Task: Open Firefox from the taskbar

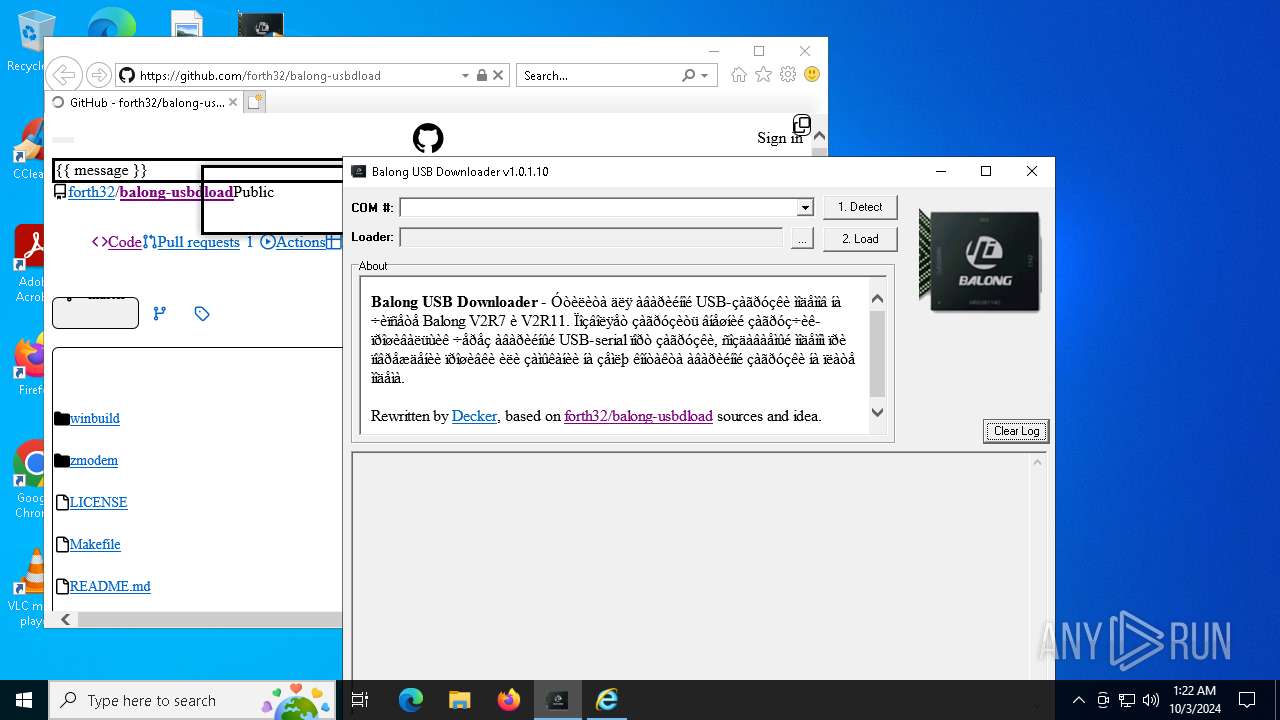Action: coord(508,700)
